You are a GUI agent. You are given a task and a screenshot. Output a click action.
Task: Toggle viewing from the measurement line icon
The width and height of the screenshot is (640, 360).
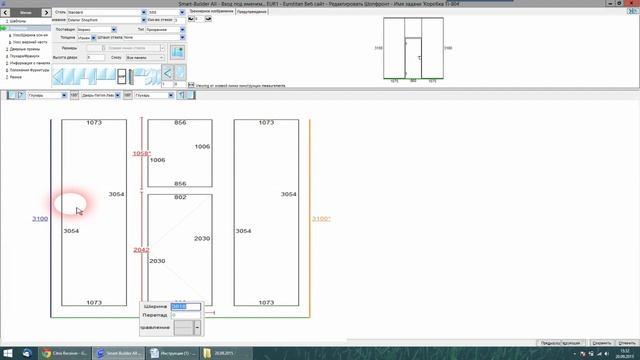[x=191, y=85]
